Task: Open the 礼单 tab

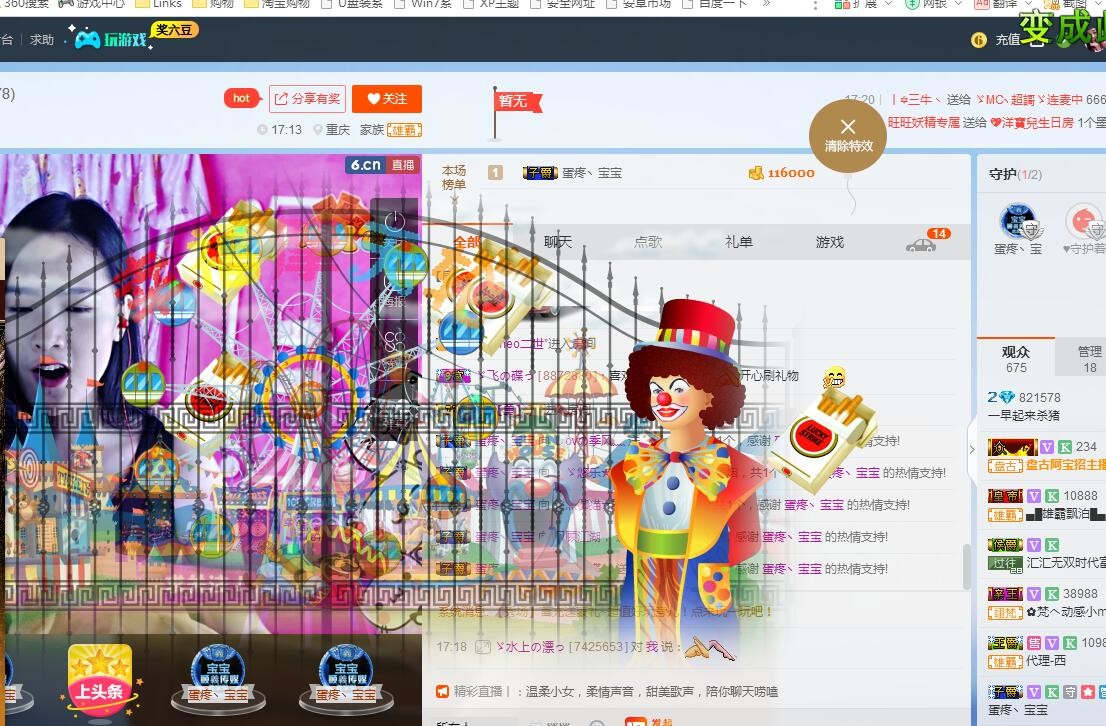Action: tap(739, 242)
